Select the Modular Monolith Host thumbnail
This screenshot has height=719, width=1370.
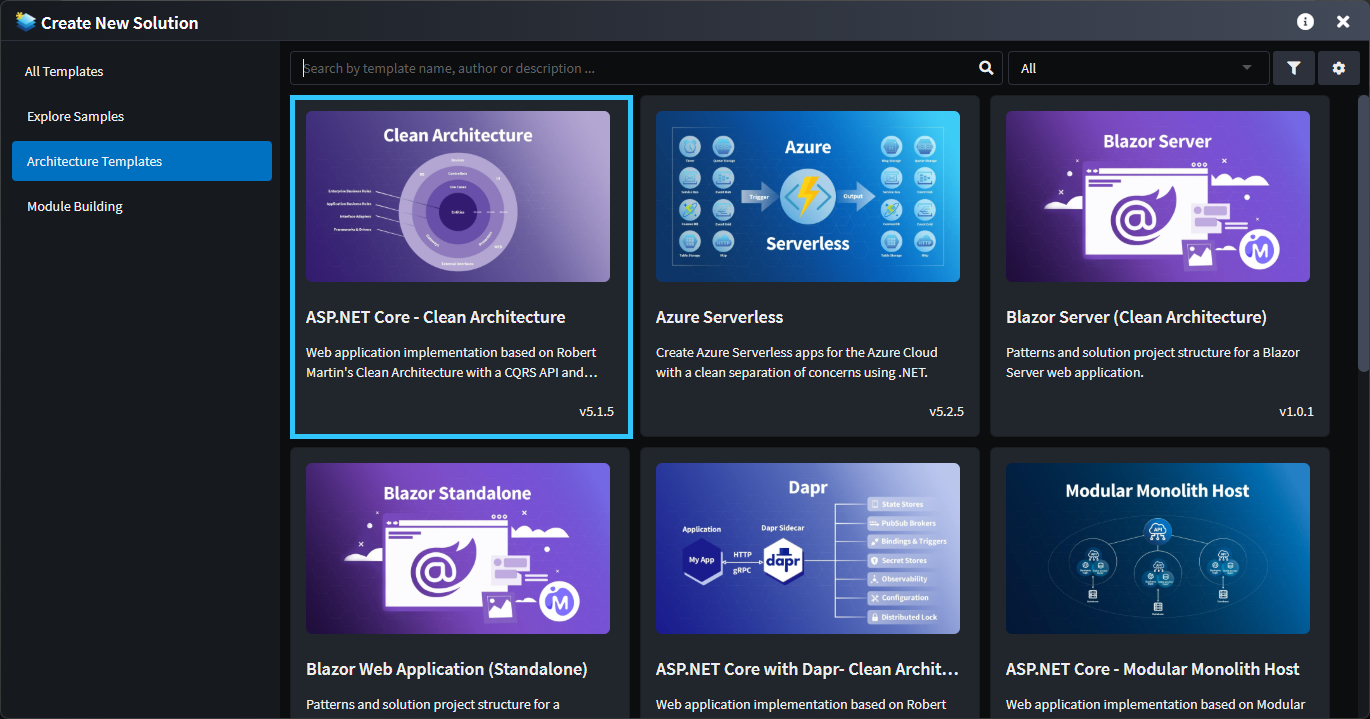coord(1158,548)
